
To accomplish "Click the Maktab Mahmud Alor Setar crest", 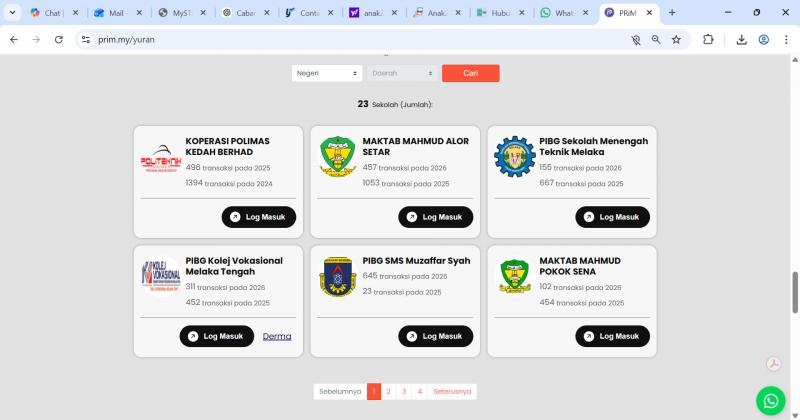I will point(338,156).
